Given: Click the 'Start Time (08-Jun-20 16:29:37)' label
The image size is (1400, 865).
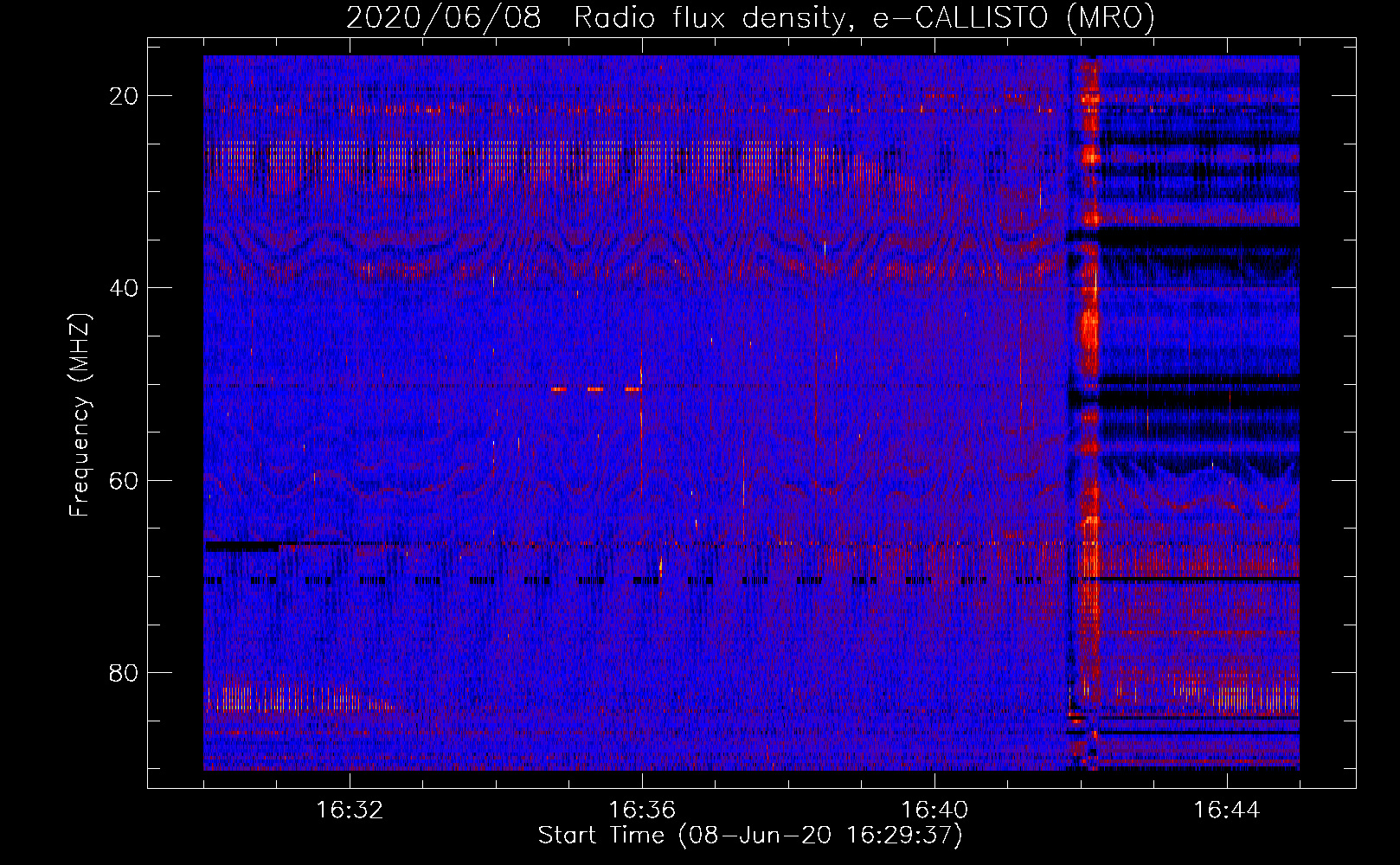Looking at the screenshot, I should click(x=750, y=836).
